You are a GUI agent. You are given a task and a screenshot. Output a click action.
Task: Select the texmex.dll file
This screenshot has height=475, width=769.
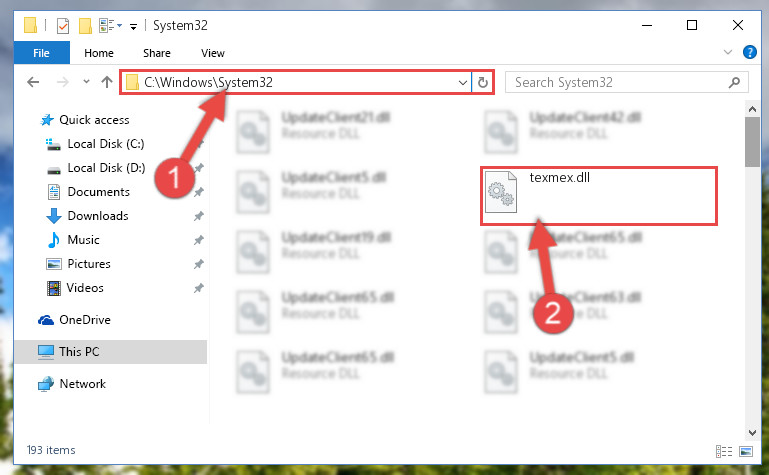(x=599, y=196)
